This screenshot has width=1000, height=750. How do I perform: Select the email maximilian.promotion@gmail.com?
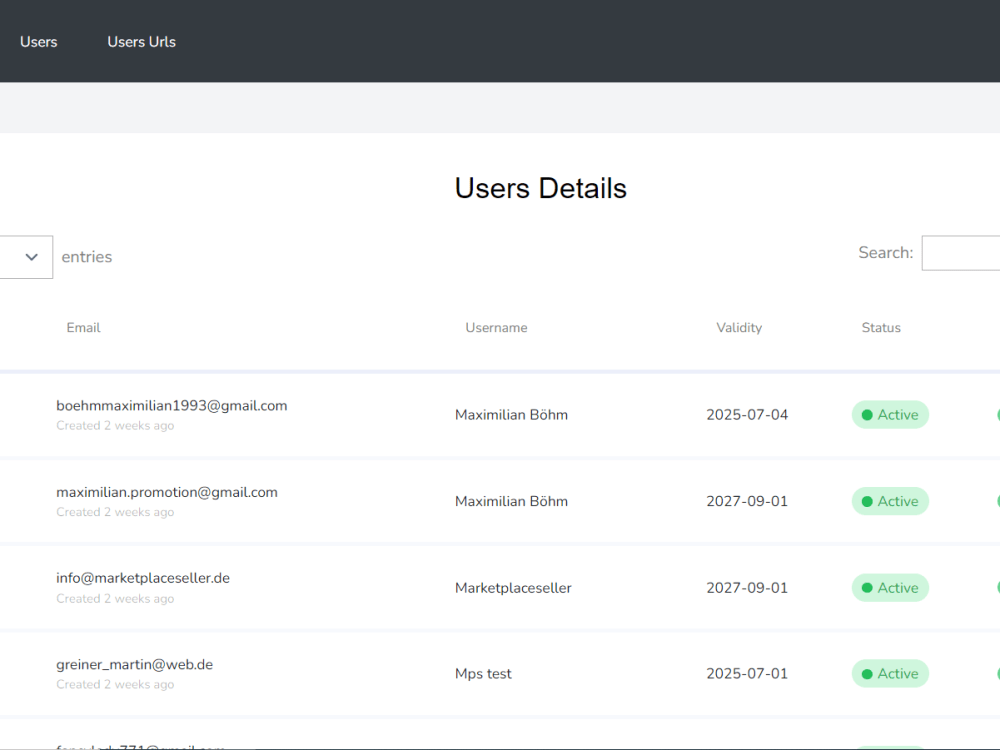167,491
